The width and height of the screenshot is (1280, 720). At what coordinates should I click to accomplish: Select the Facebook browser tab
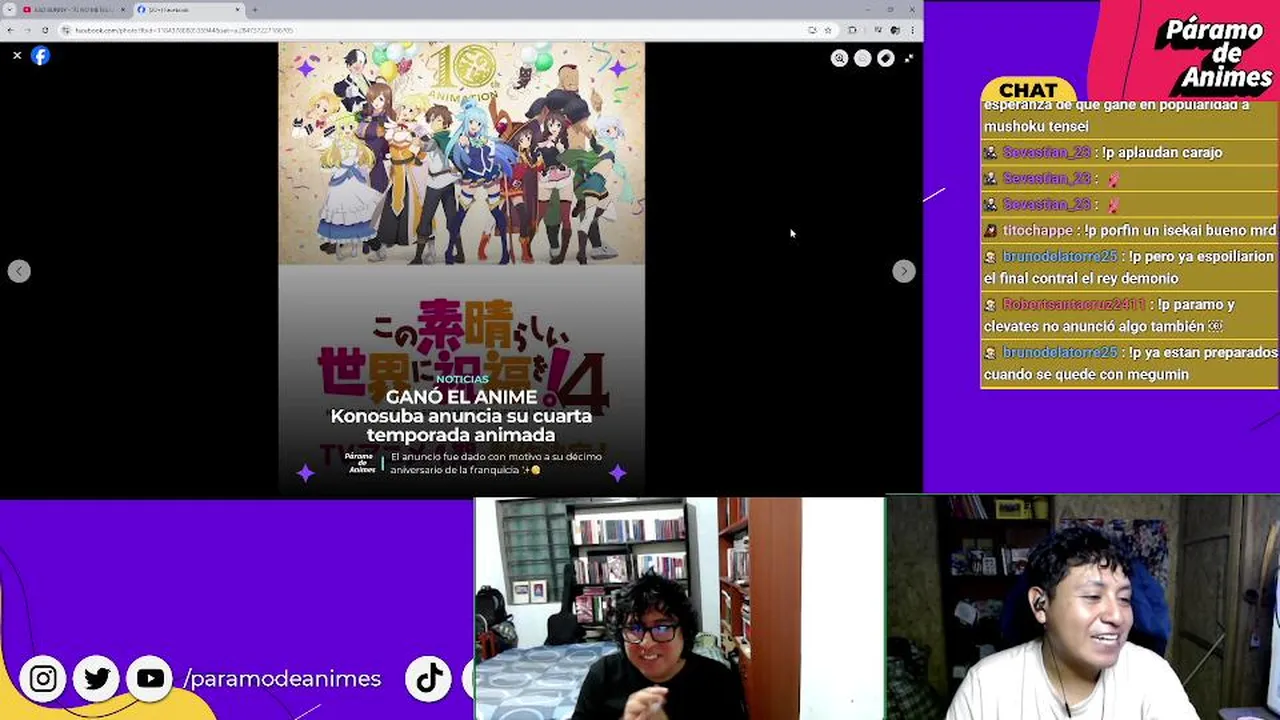click(x=190, y=10)
